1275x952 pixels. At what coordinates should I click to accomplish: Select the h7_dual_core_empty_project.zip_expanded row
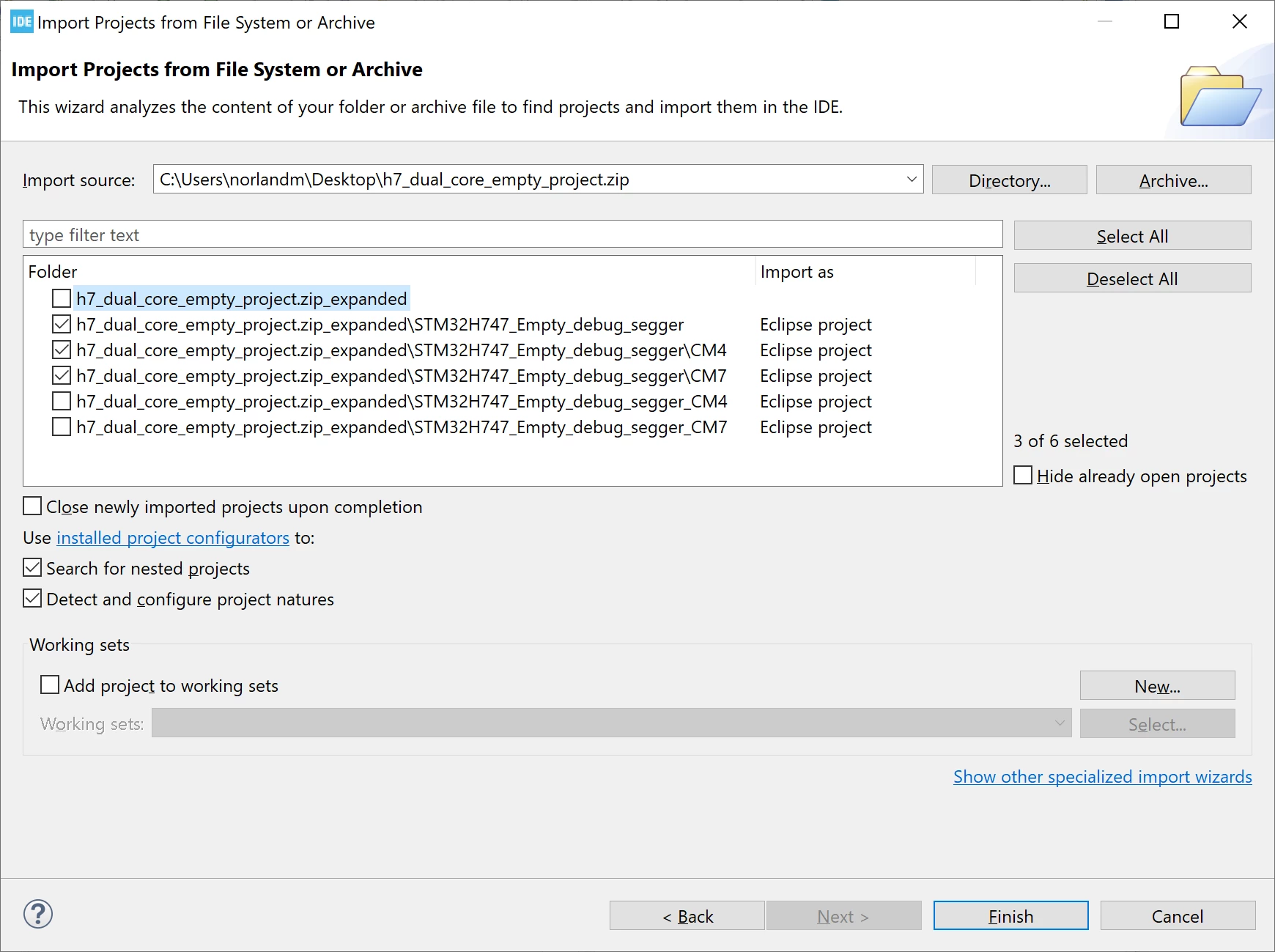coord(242,298)
